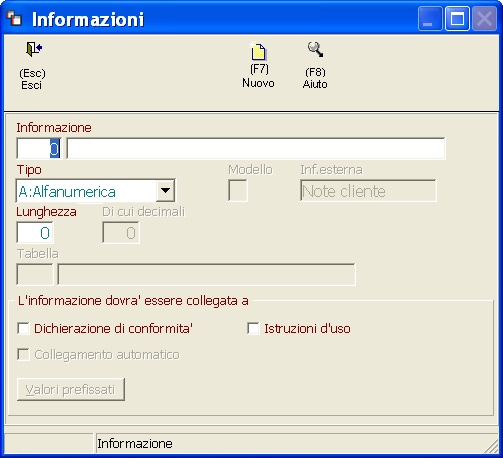Focus the Informazione code number field

coord(39,148)
